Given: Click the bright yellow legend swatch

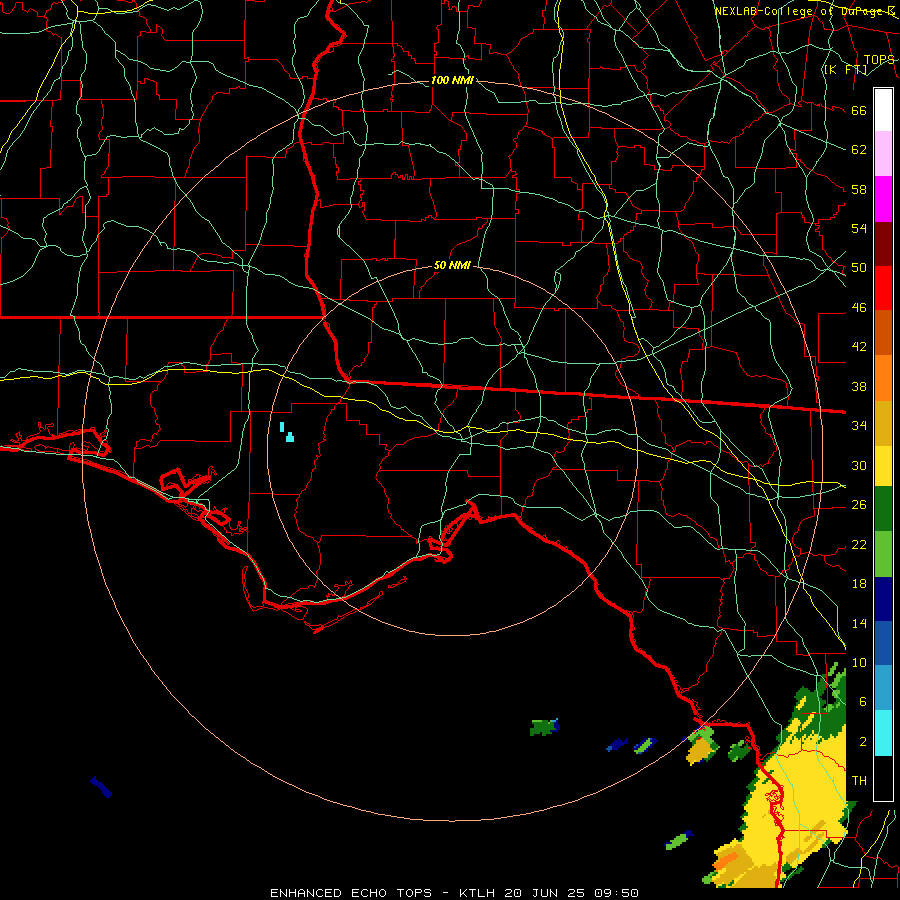Looking at the screenshot, I should (x=883, y=466).
